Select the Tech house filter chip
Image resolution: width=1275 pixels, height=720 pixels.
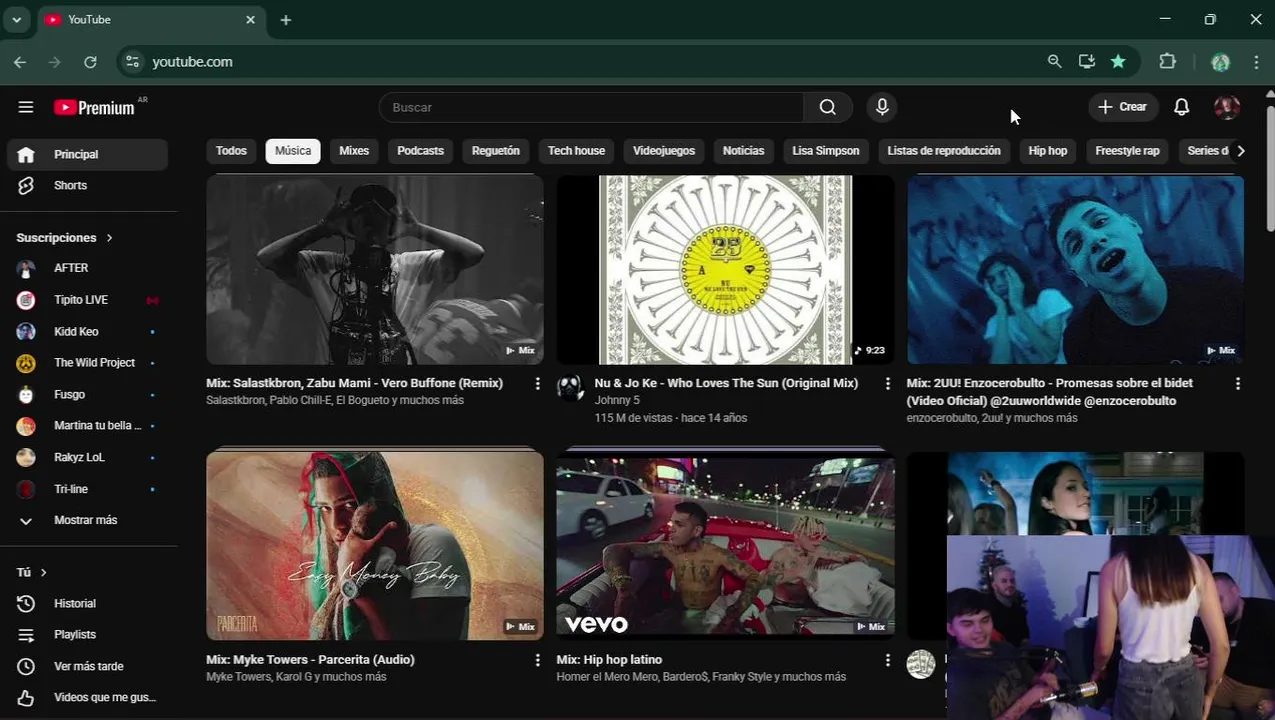(x=576, y=151)
